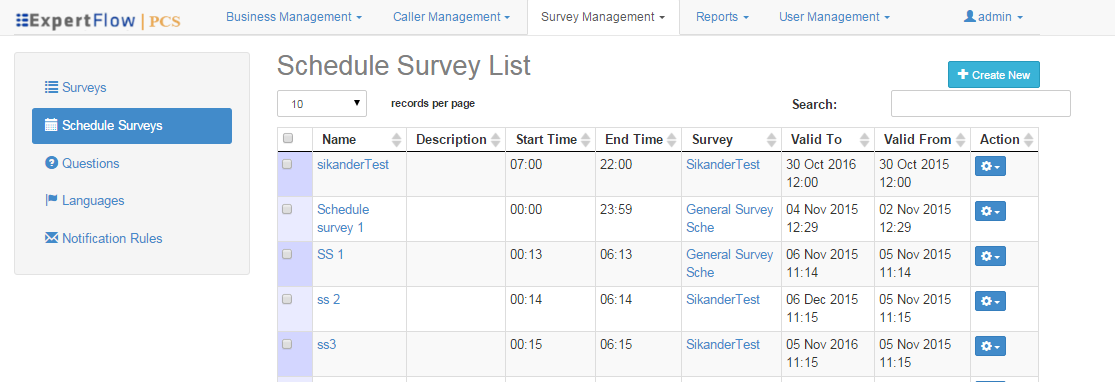Check the ss3 row checkbox
The width and height of the screenshot is (1115, 382).
[x=287, y=344]
